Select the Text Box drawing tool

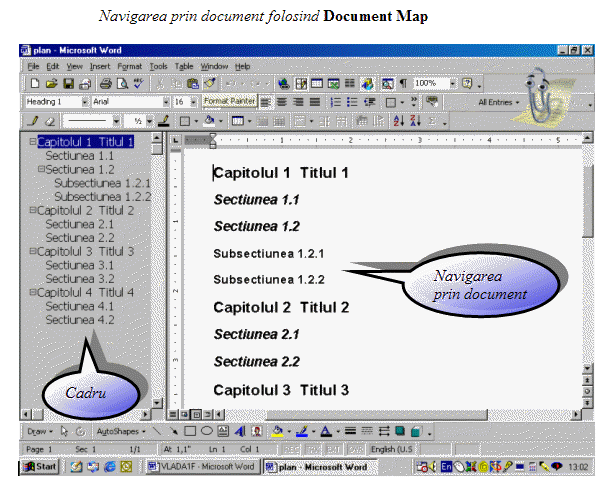[x=223, y=431]
